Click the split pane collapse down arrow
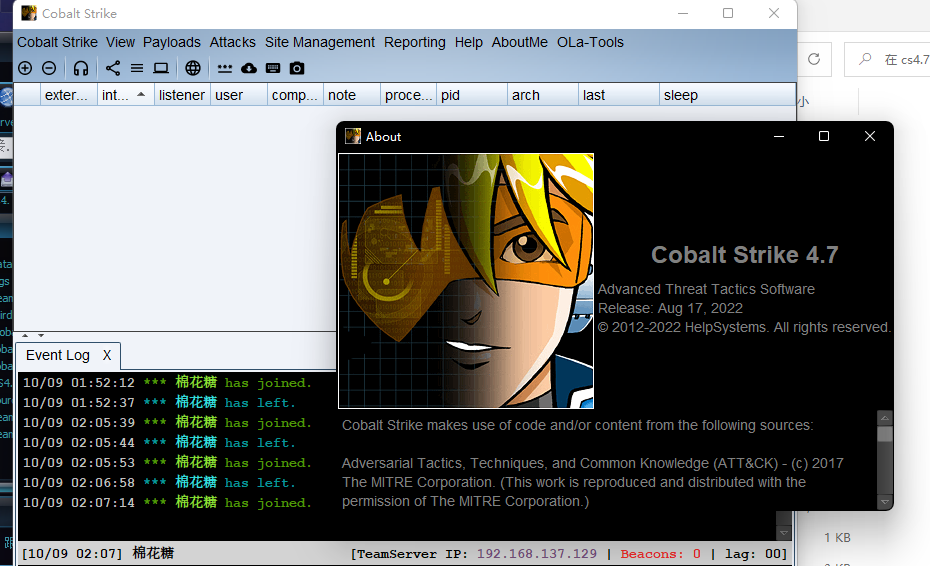Viewport: 930px width, 566px height. (41, 335)
